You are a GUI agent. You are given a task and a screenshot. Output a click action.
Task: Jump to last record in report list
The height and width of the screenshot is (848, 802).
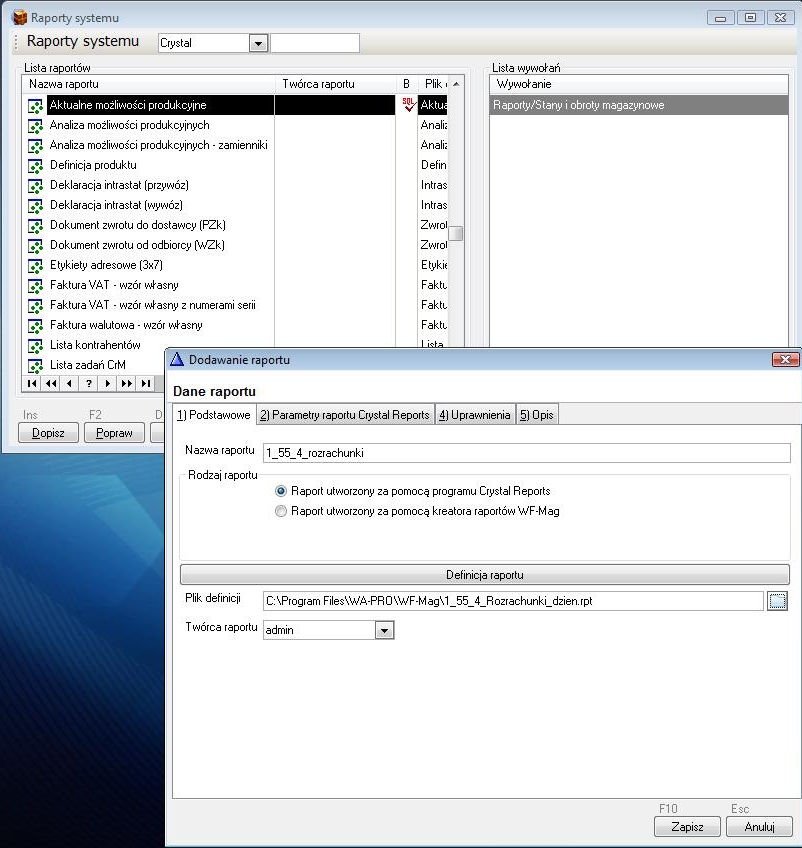(146, 383)
